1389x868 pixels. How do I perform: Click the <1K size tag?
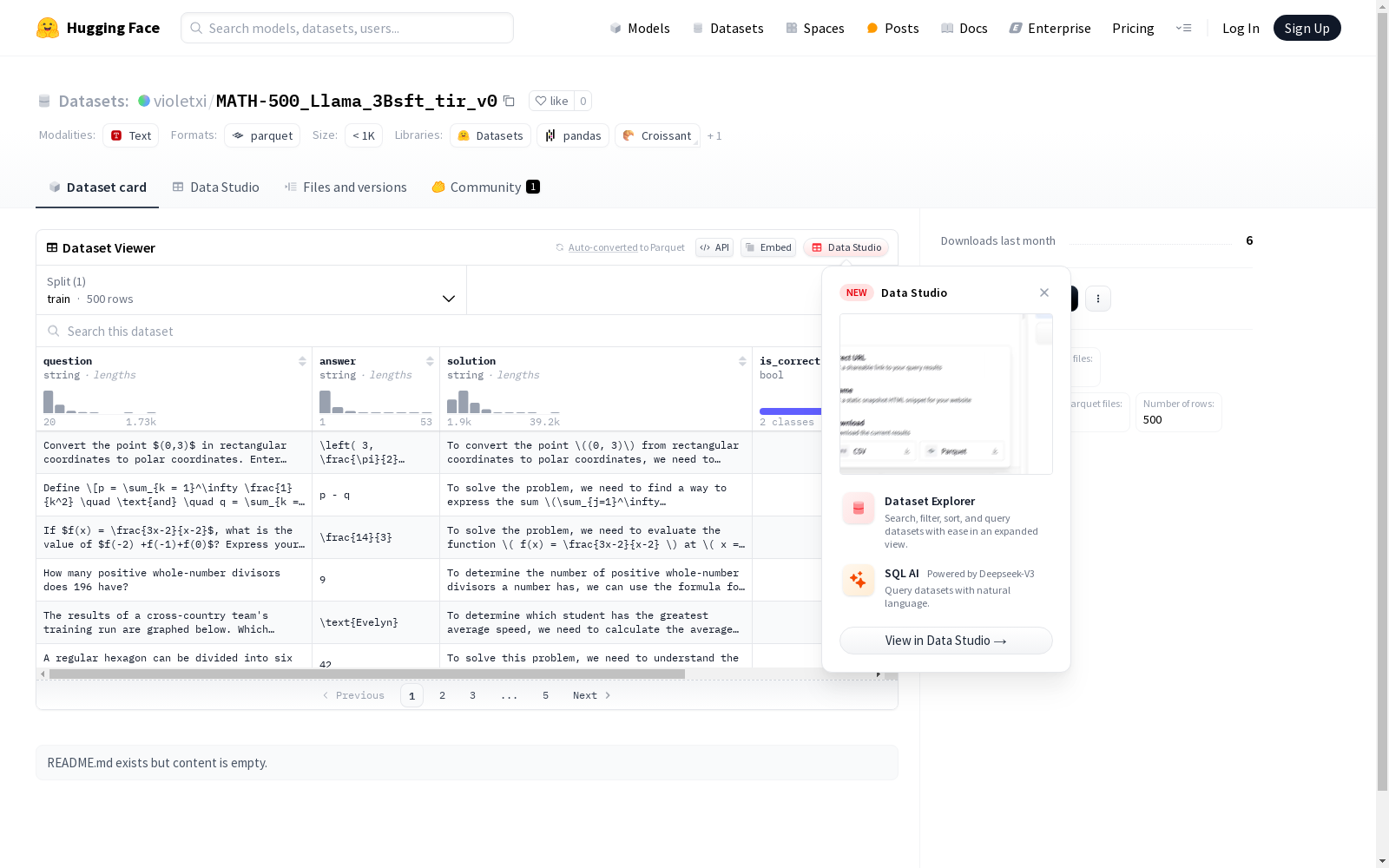(364, 135)
